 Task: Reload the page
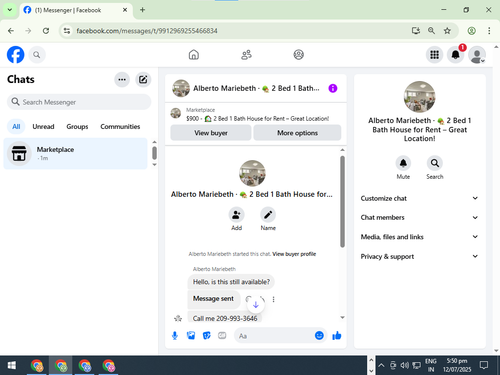click(x=46, y=31)
